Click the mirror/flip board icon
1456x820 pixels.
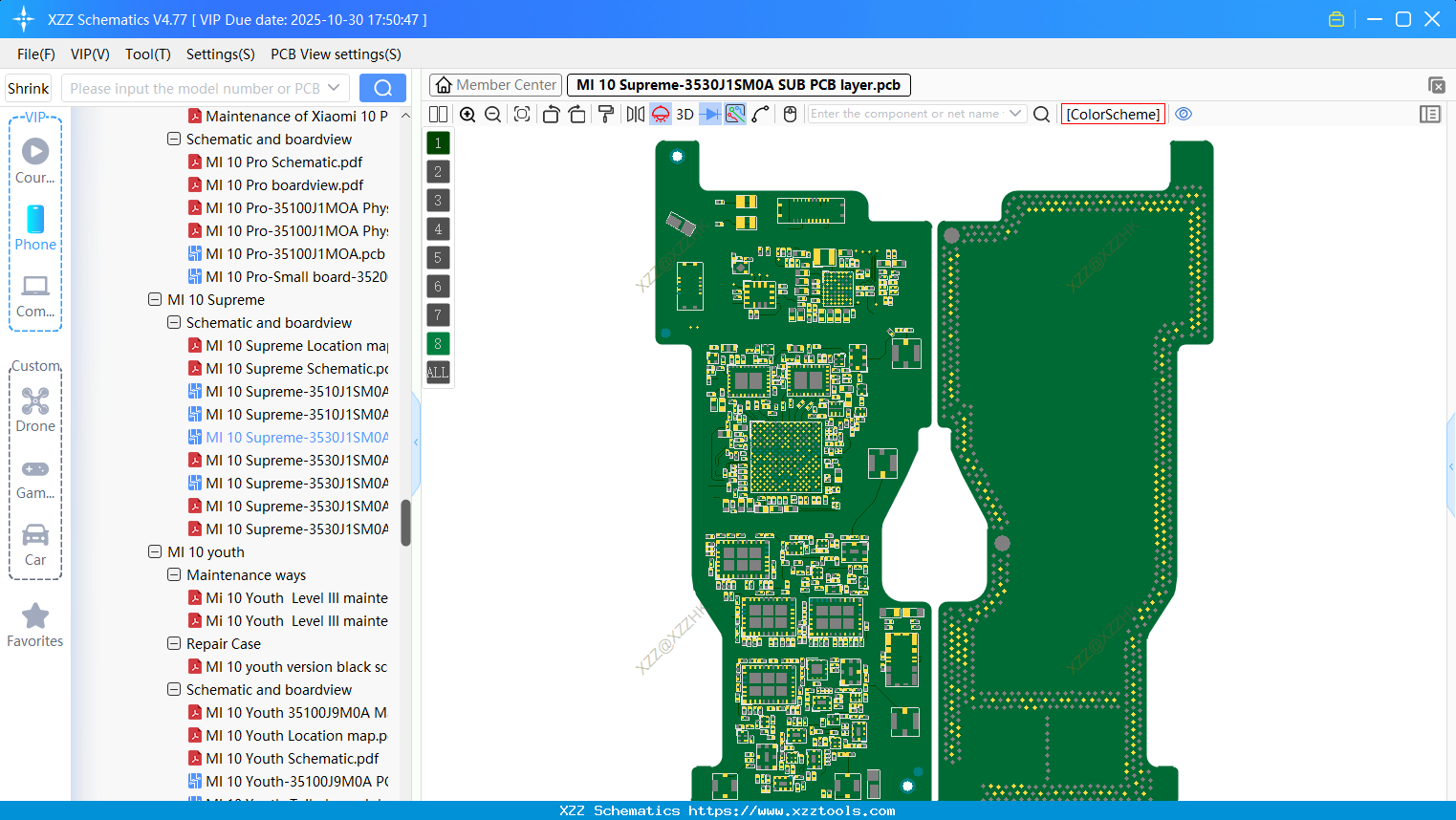(637, 114)
